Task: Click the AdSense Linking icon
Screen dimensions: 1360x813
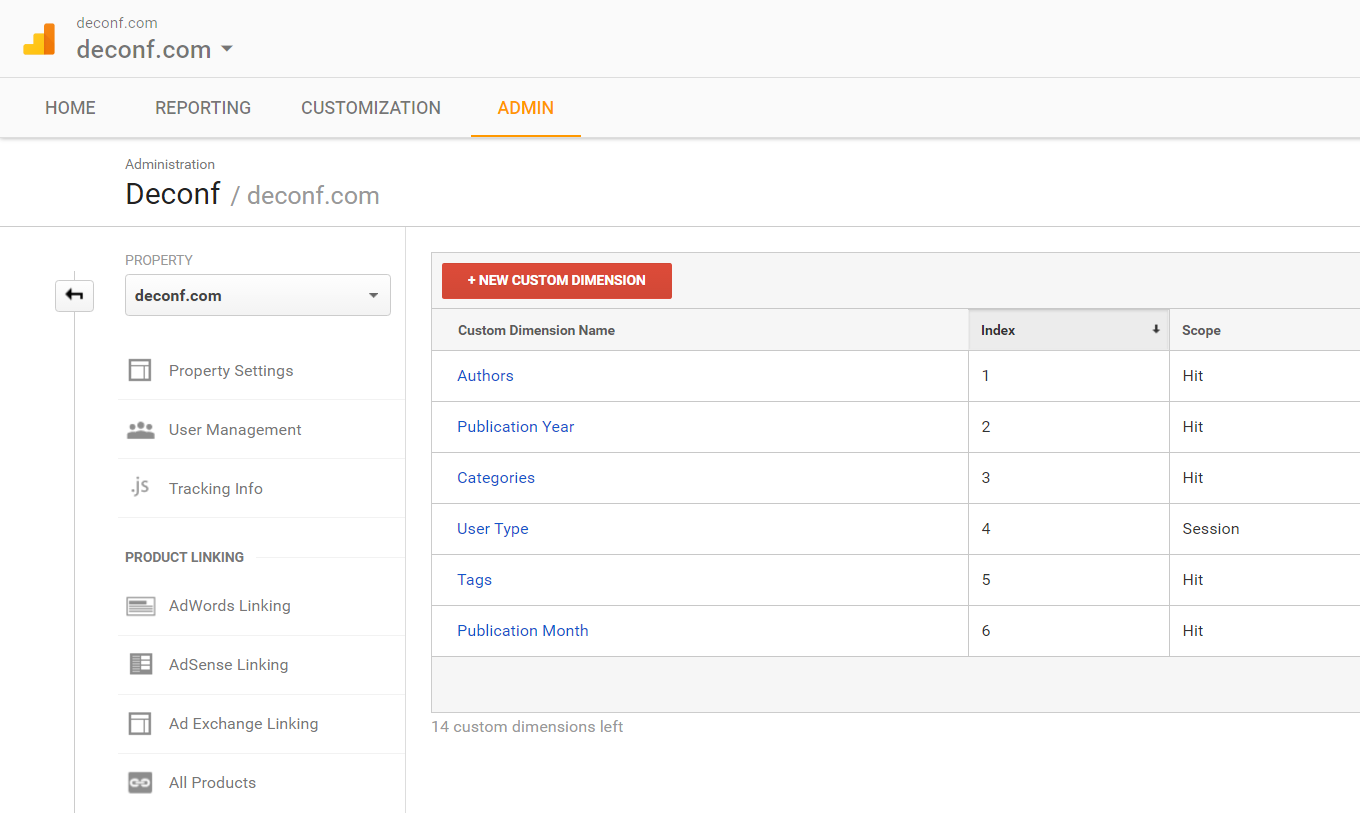Action: [x=139, y=664]
